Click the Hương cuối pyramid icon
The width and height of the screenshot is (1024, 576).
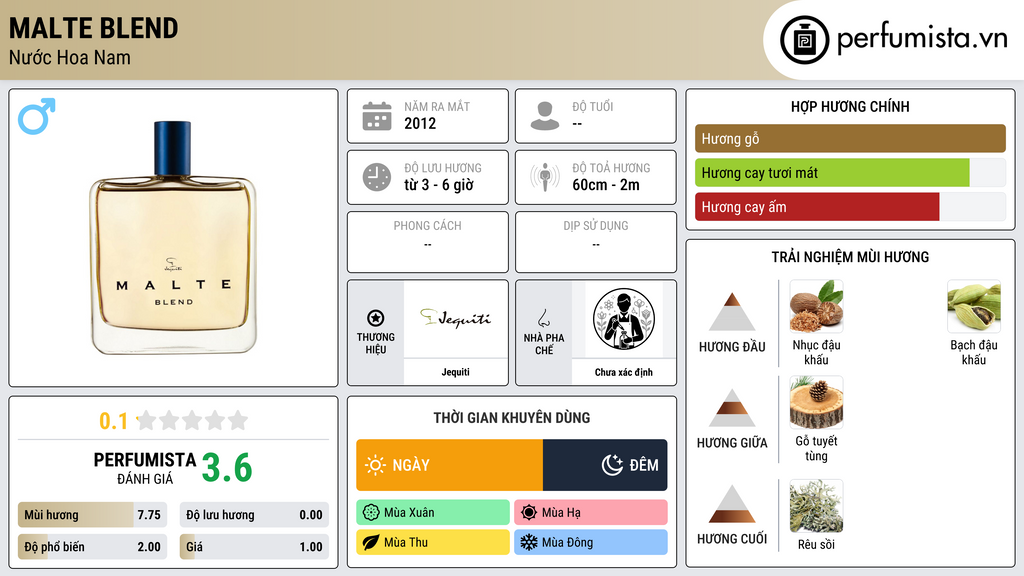pyautogui.click(x=732, y=504)
